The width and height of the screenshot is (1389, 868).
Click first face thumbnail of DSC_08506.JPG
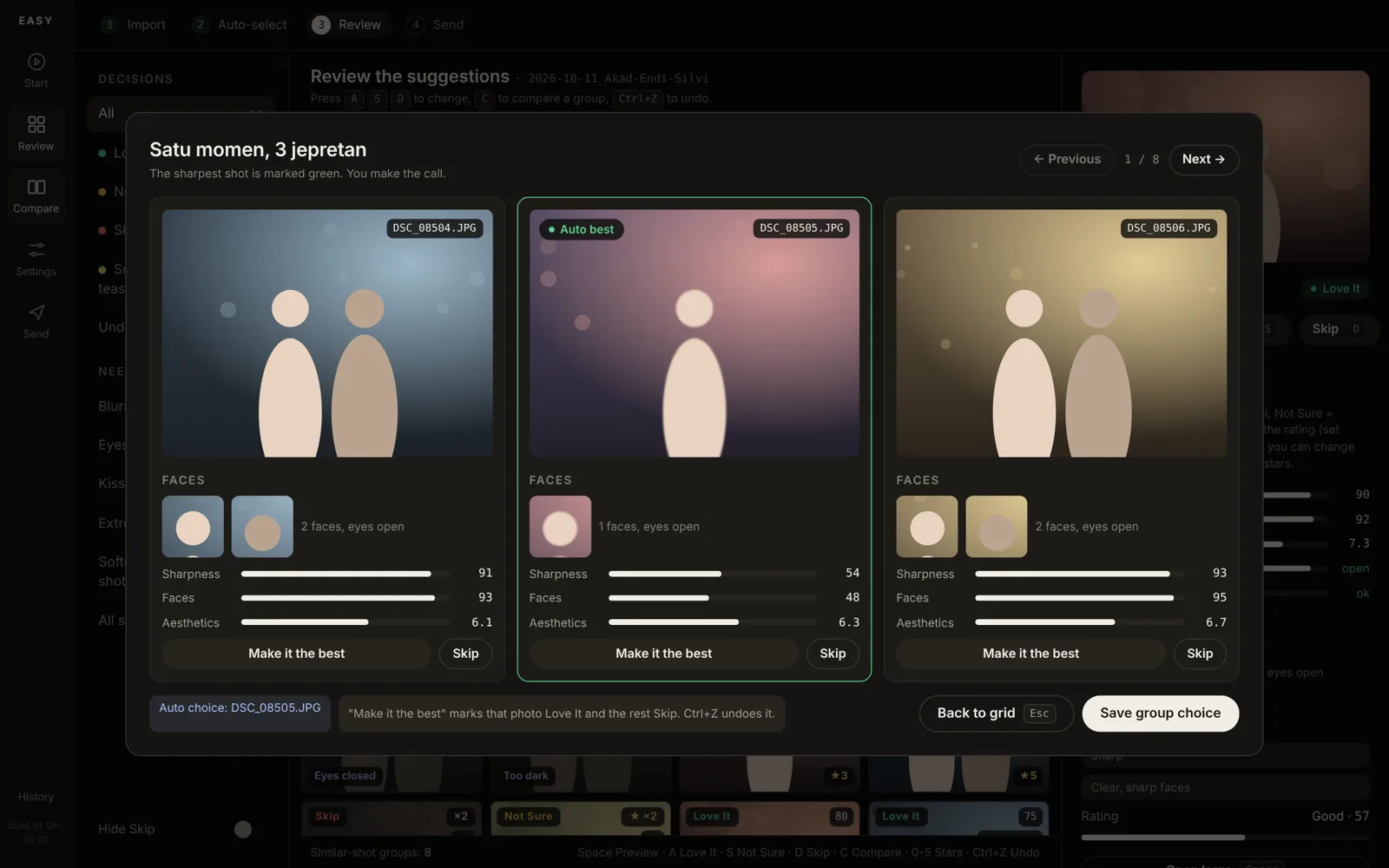click(x=927, y=527)
